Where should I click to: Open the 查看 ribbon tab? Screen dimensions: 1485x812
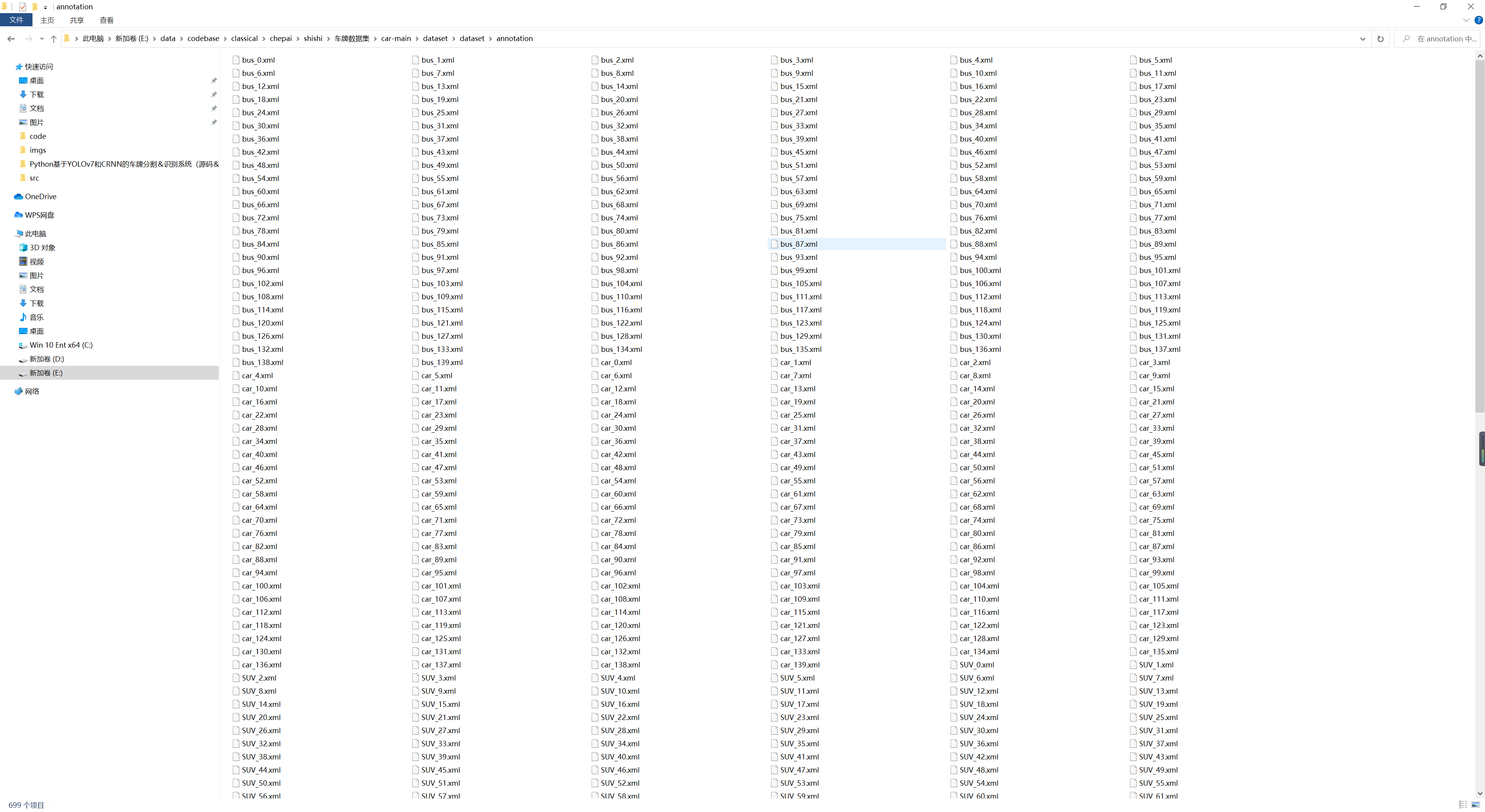106,20
